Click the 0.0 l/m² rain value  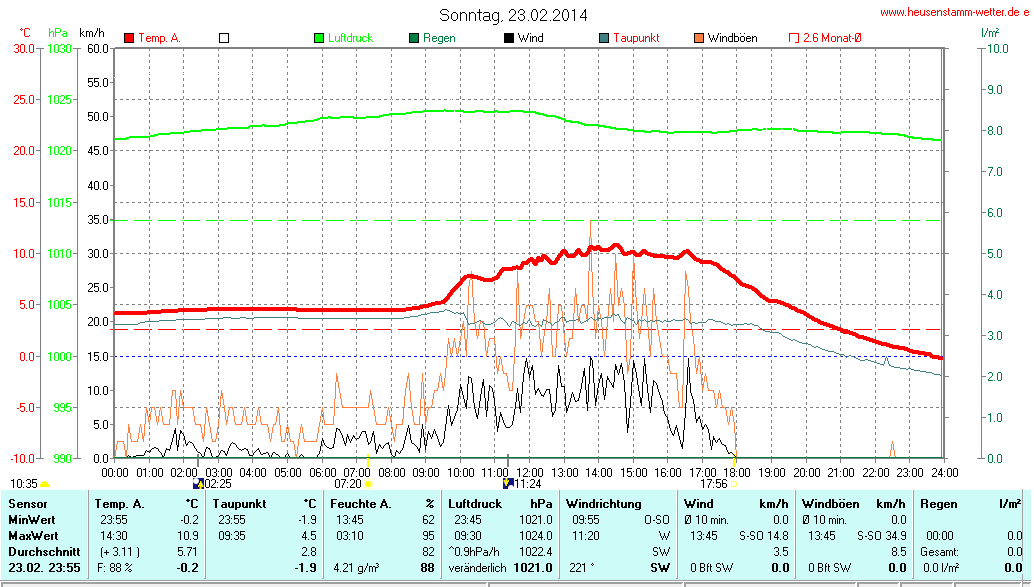(x=941, y=567)
